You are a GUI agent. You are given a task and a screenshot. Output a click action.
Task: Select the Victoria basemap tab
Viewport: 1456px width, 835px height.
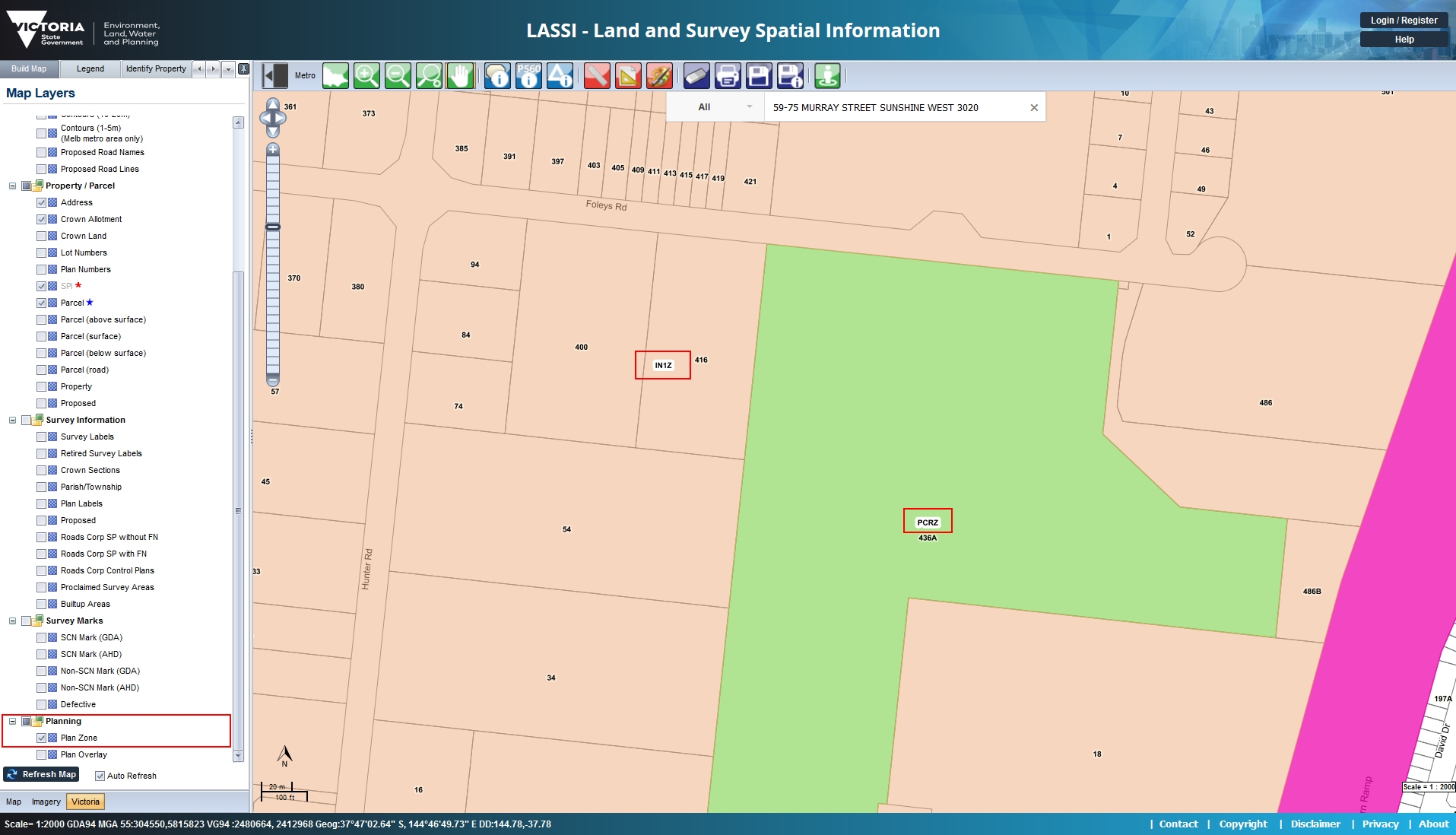tap(86, 802)
